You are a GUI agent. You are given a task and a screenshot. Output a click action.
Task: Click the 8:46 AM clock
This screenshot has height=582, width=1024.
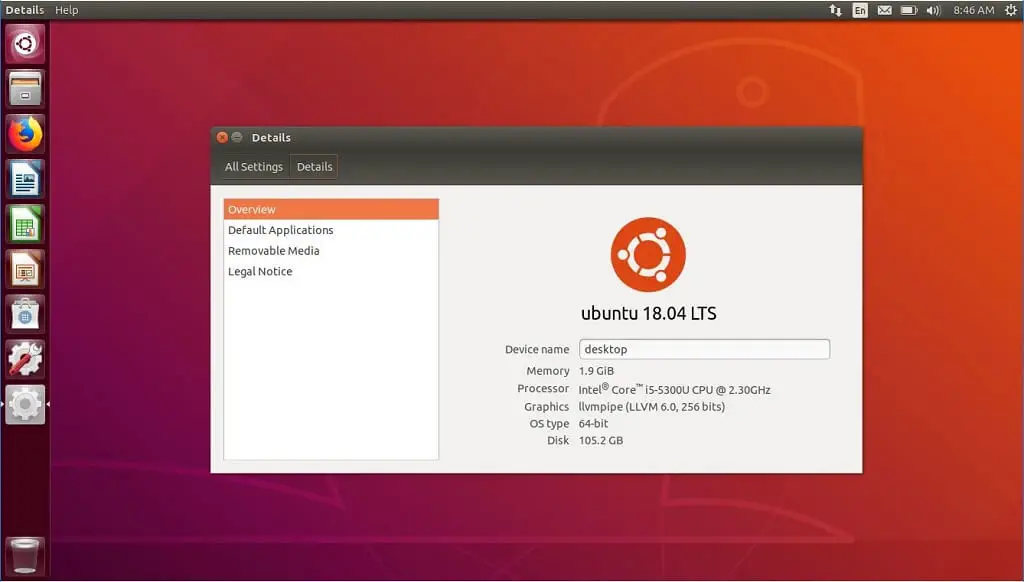(x=974, y=10)
